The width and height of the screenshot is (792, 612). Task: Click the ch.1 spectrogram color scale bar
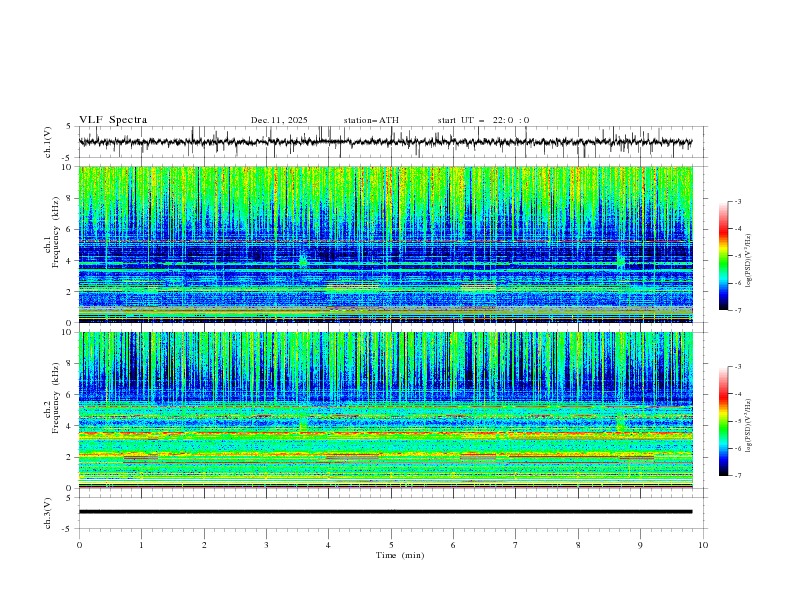pos(724,256)
